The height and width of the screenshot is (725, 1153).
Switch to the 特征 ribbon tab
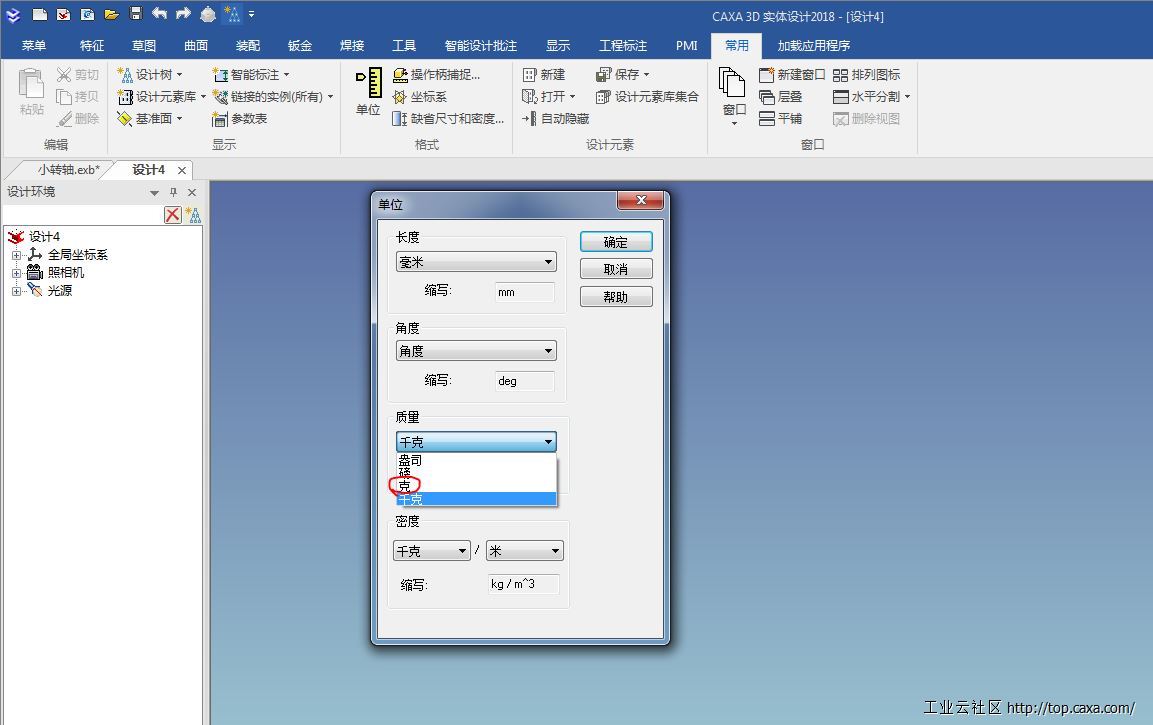(92, 46)
